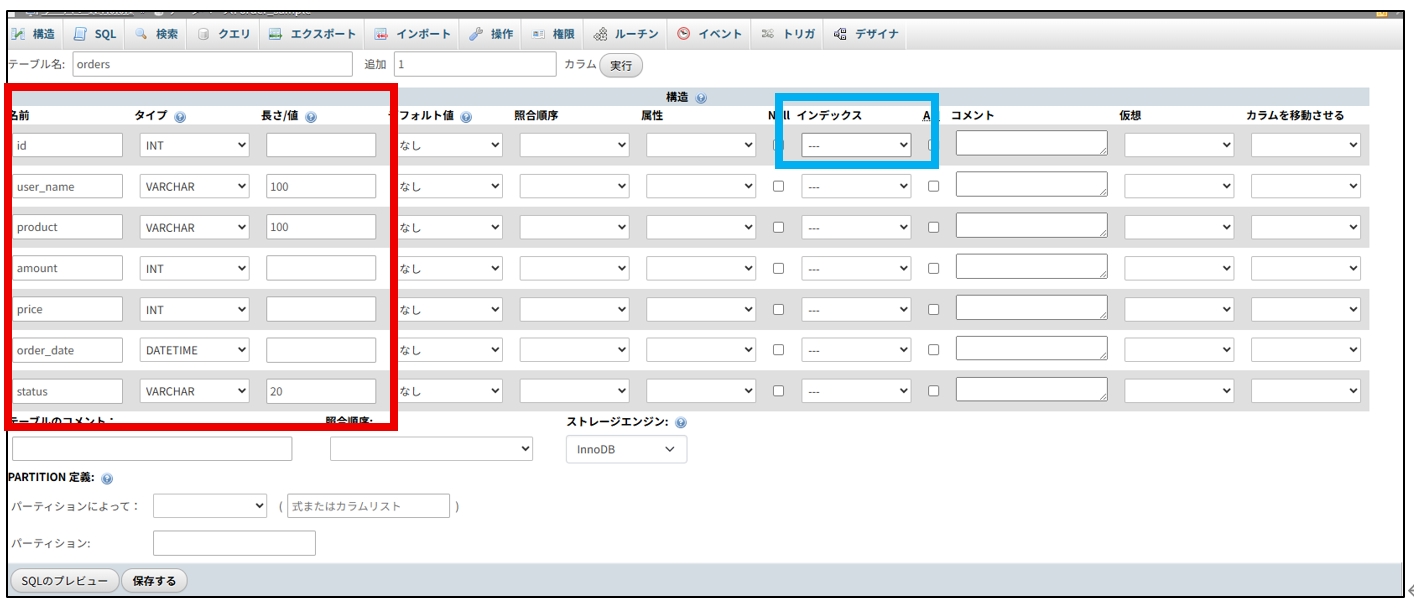Click the エクスポート tab's export icon
Viewport: 1414px width, 602px height.
click(276, 34)
